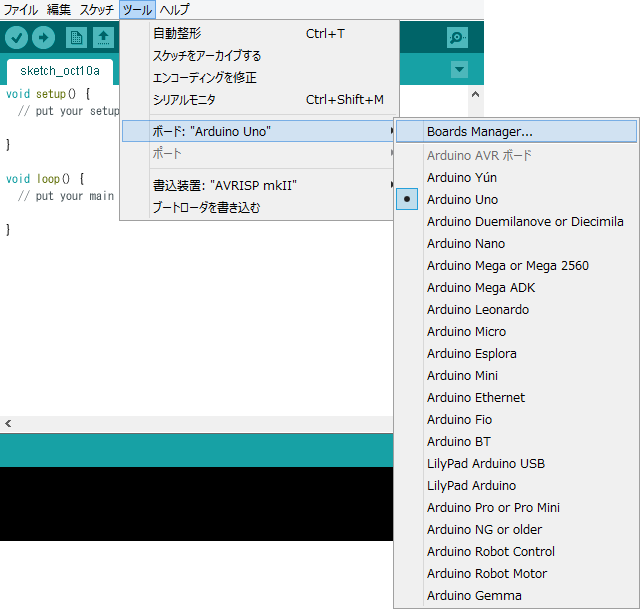Click the "// put your main" comment line
Screen dimensions: 641x609
66,196
